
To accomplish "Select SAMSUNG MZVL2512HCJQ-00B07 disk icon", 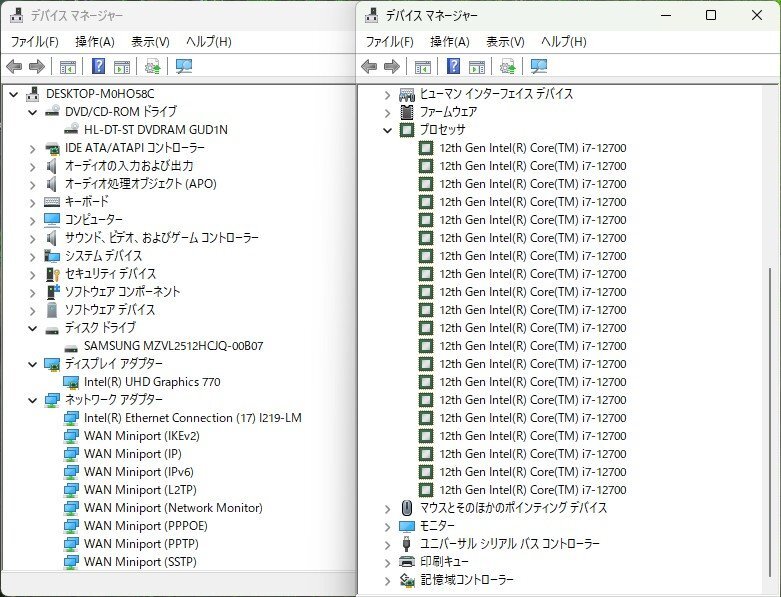I will coord(71,347).
